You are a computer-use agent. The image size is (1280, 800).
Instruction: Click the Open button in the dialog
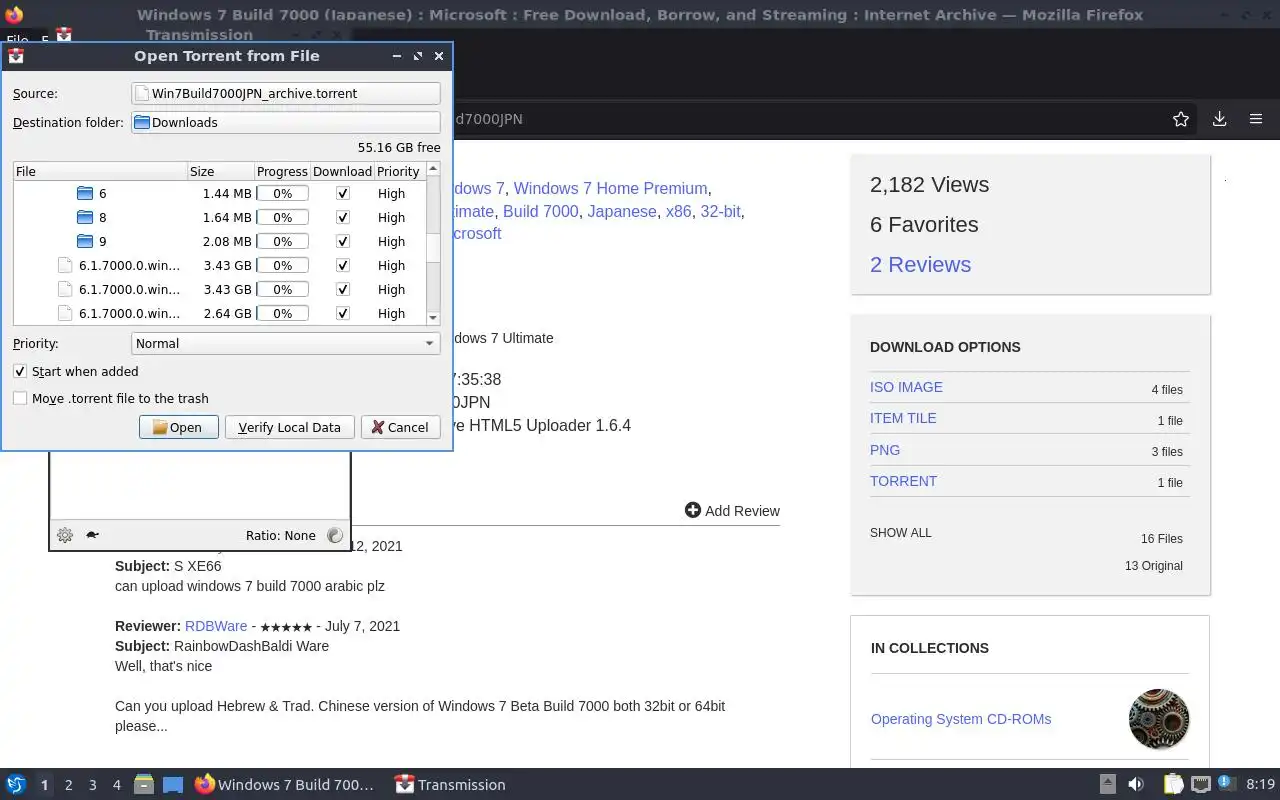coord(178,427)
